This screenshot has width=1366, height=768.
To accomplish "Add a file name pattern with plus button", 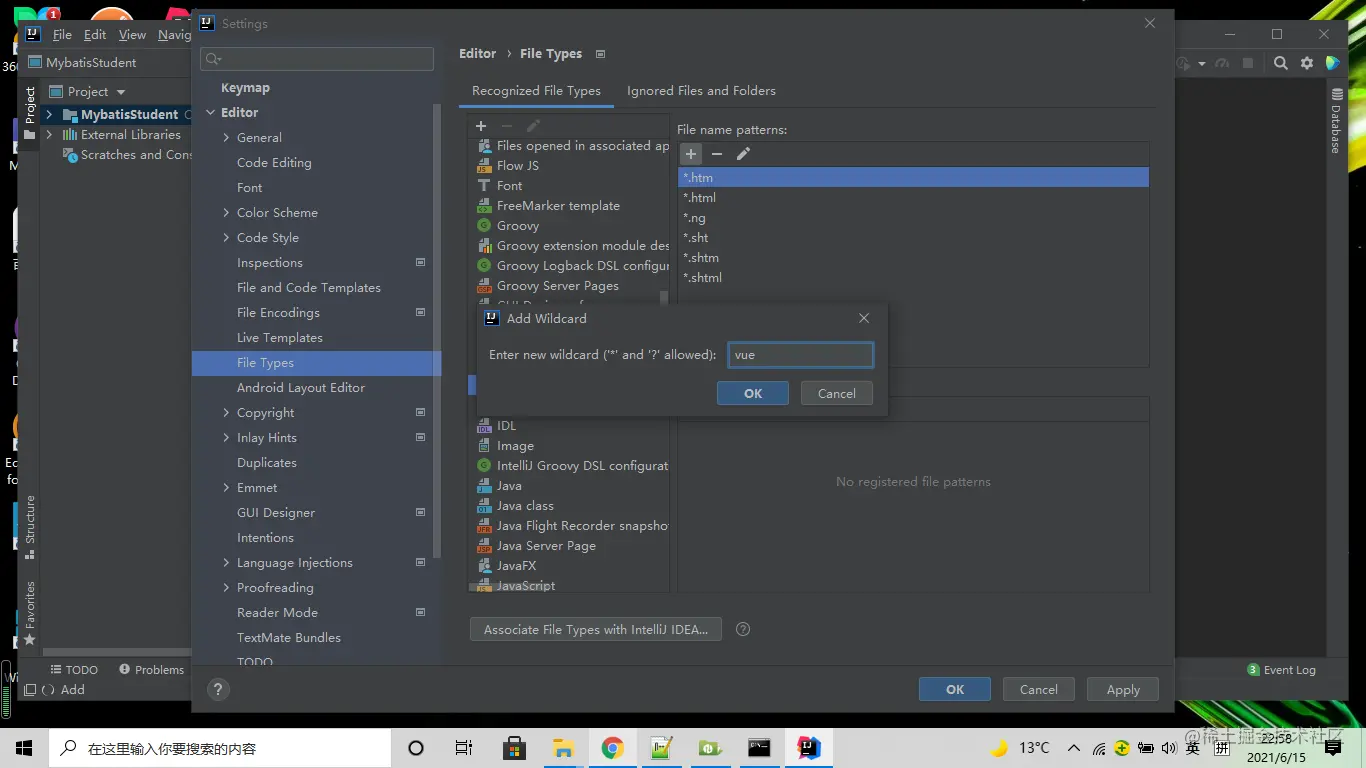I will tap(691, 154).
